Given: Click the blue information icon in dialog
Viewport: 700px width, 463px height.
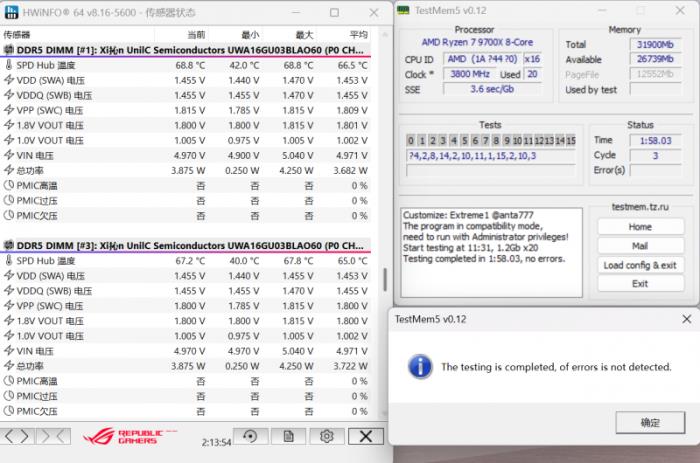Looking at the screenshot, I should coord(420,367).
